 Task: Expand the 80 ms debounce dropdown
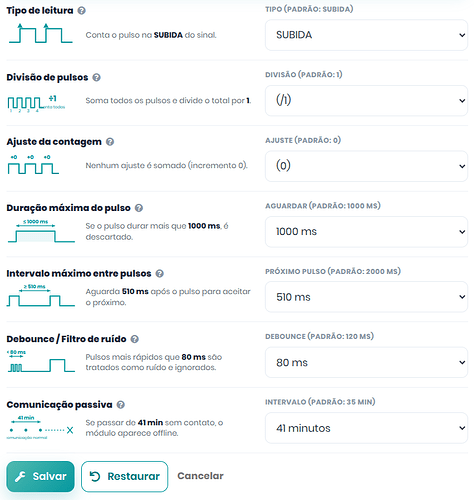tap(366, 362)
